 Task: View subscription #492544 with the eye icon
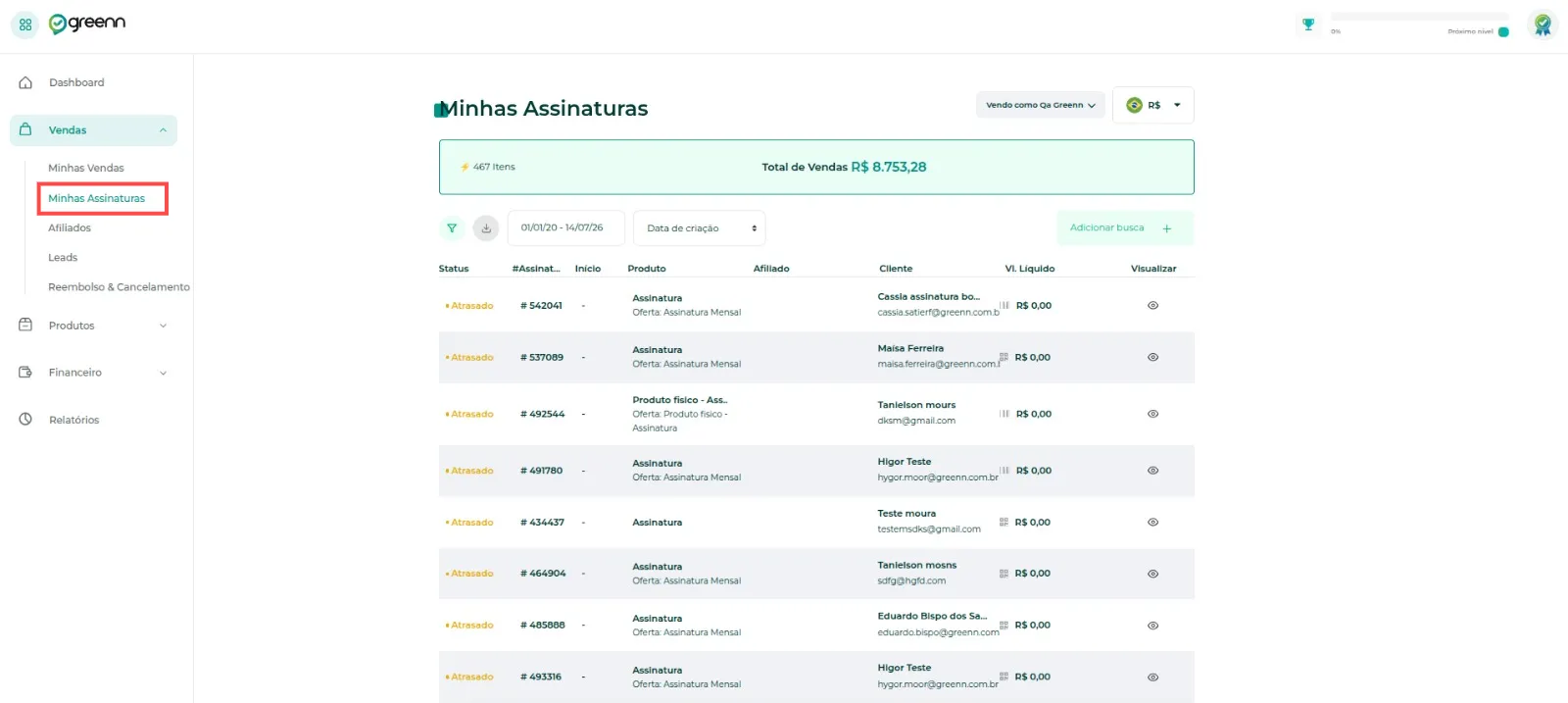(x=1152, y=414)
